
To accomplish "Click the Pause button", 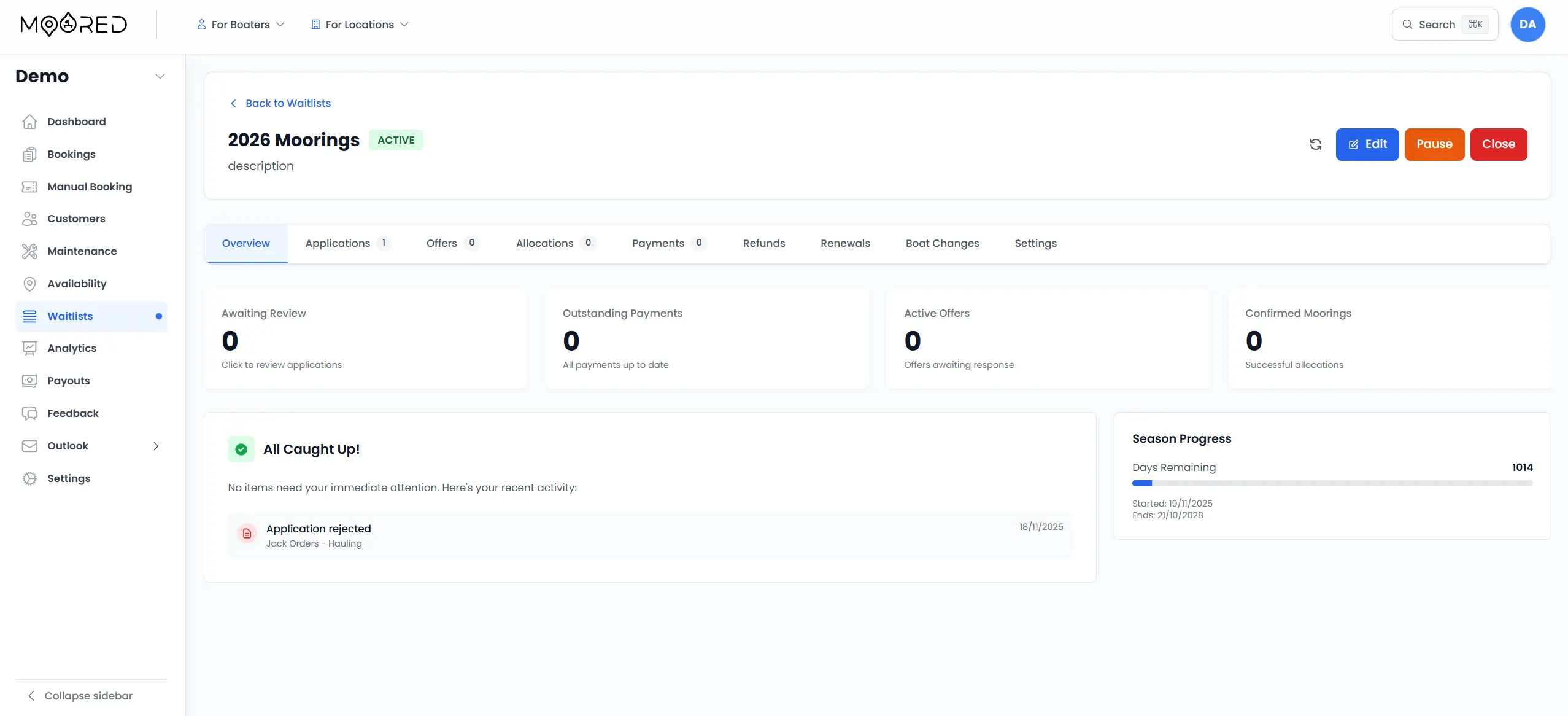I will [1434, 144].
